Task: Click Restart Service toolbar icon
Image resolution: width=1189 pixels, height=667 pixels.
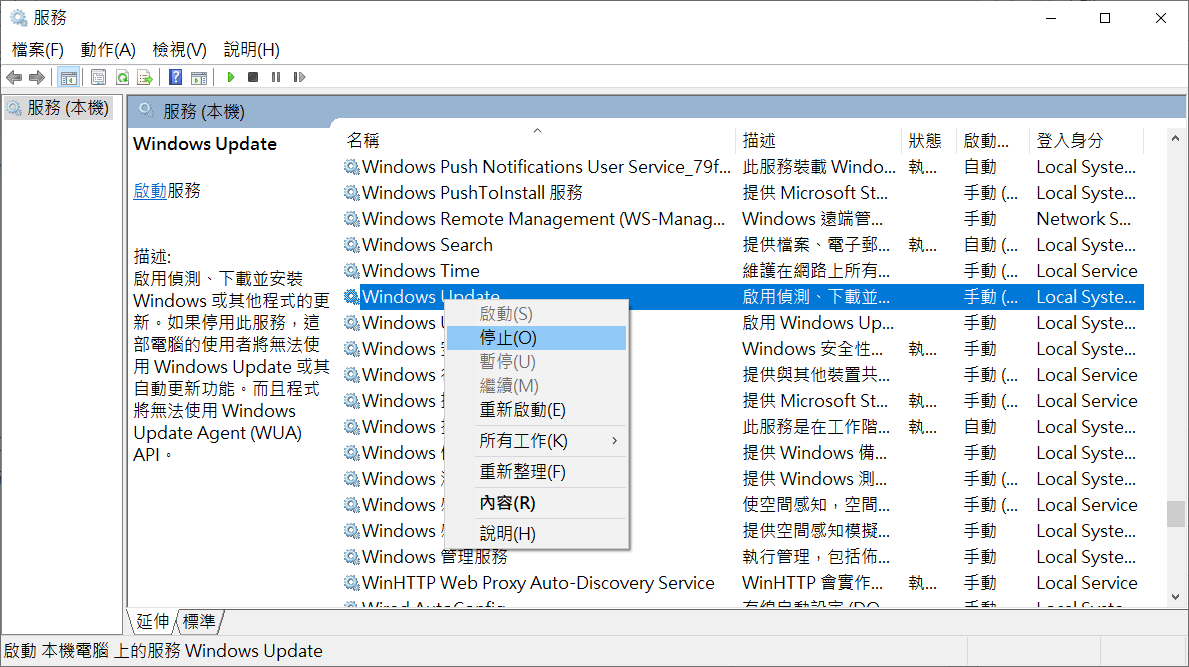Action: coord(300,77)
